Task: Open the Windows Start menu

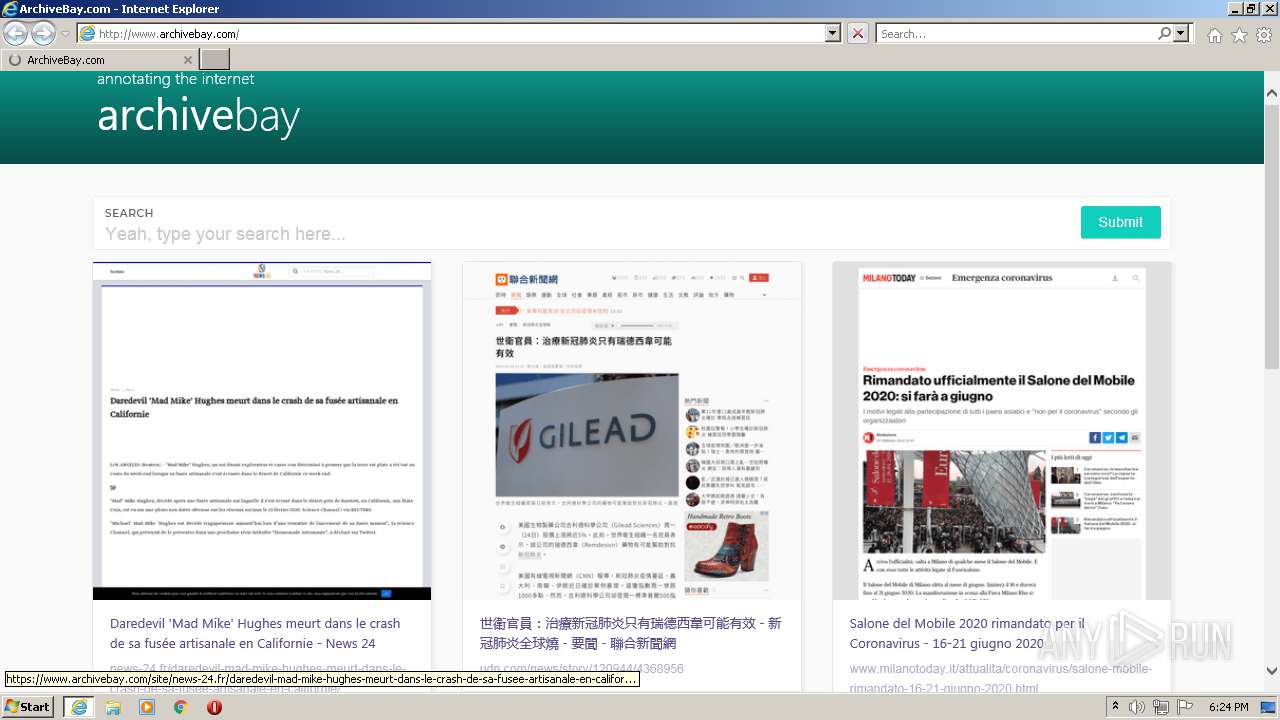Action: [28, 707]
